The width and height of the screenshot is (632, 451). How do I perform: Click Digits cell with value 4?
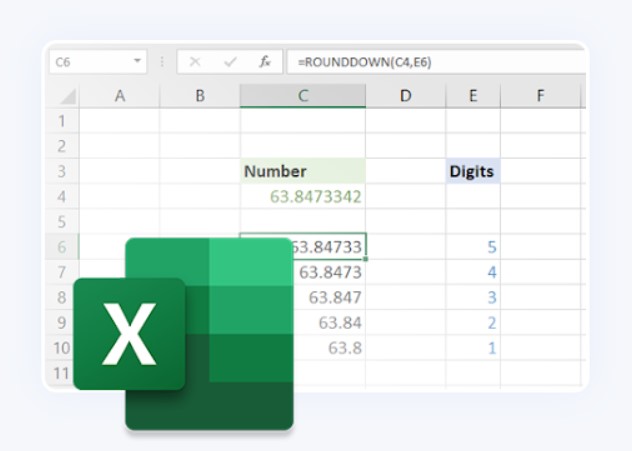coord(473,272)
